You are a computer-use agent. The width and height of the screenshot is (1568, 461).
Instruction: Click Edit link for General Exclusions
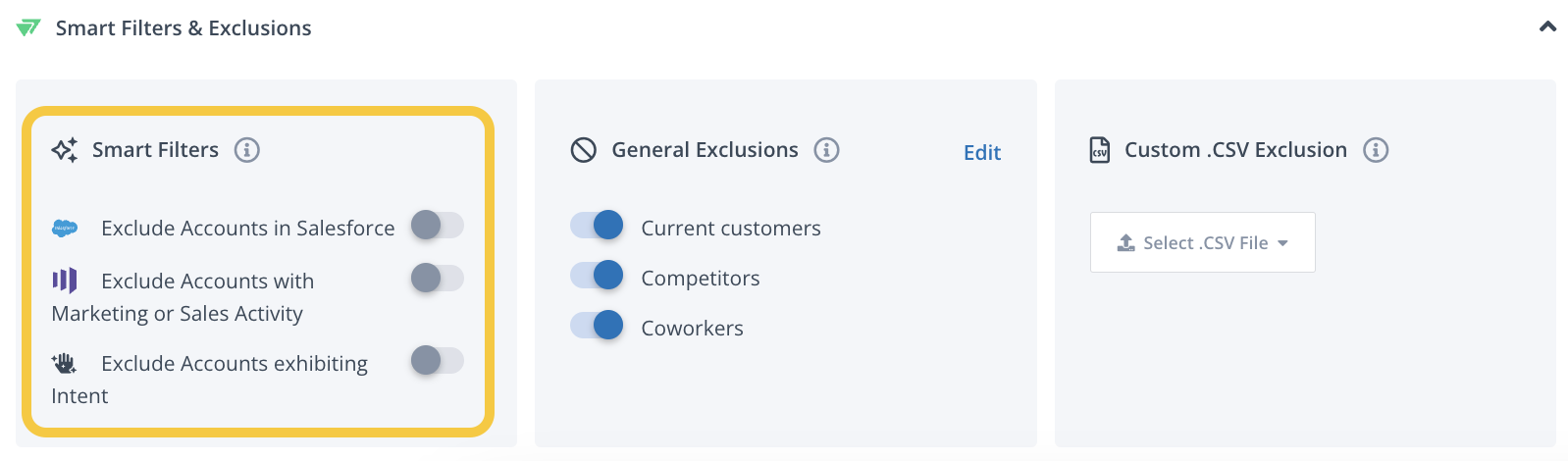pyautogui.click(x=982, y=152)
